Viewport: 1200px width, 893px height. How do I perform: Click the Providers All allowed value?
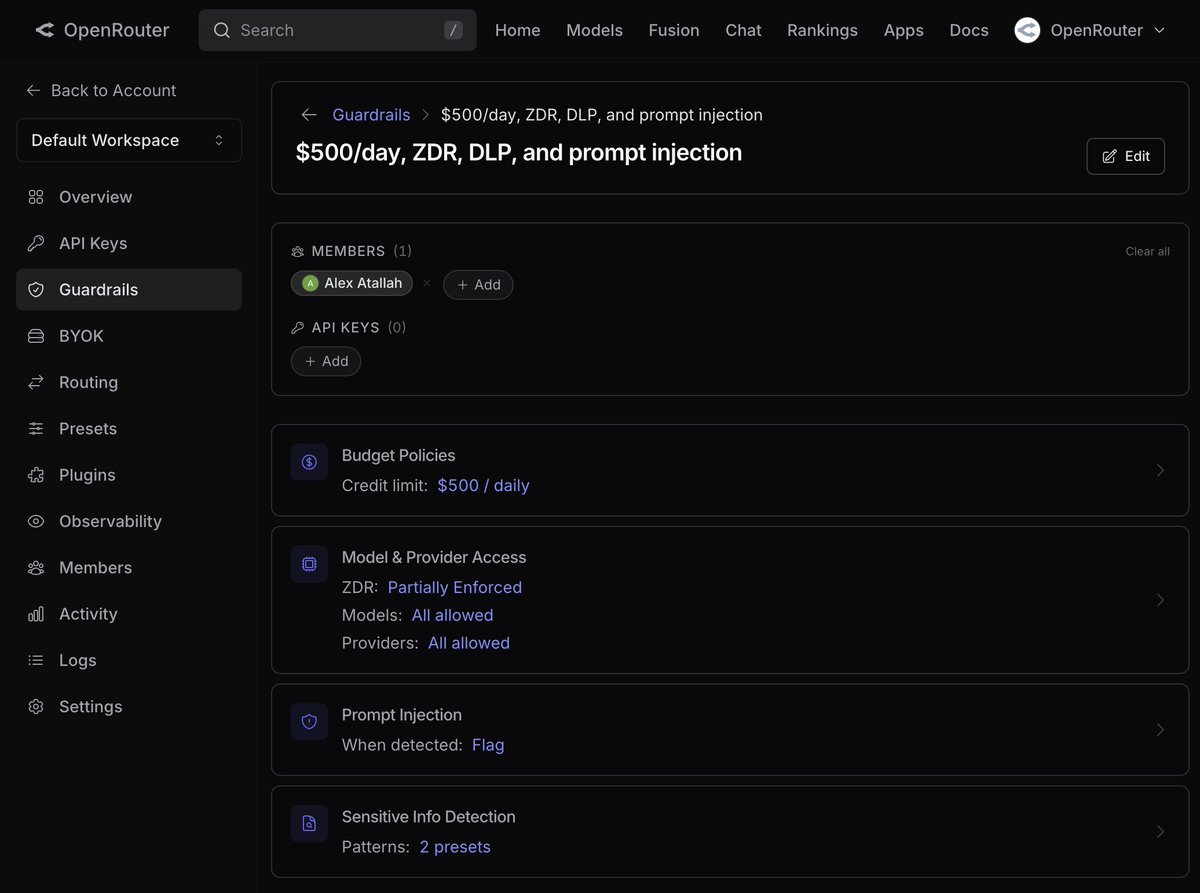click(x=469, y=643)
